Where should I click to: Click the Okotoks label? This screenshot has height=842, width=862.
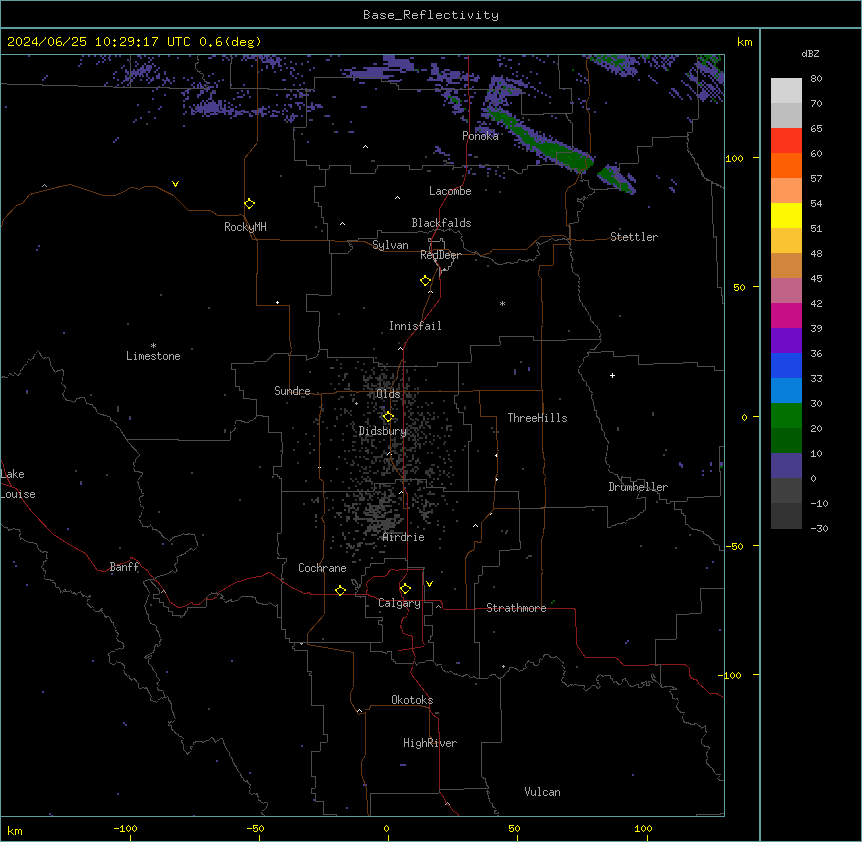[412, 700]
